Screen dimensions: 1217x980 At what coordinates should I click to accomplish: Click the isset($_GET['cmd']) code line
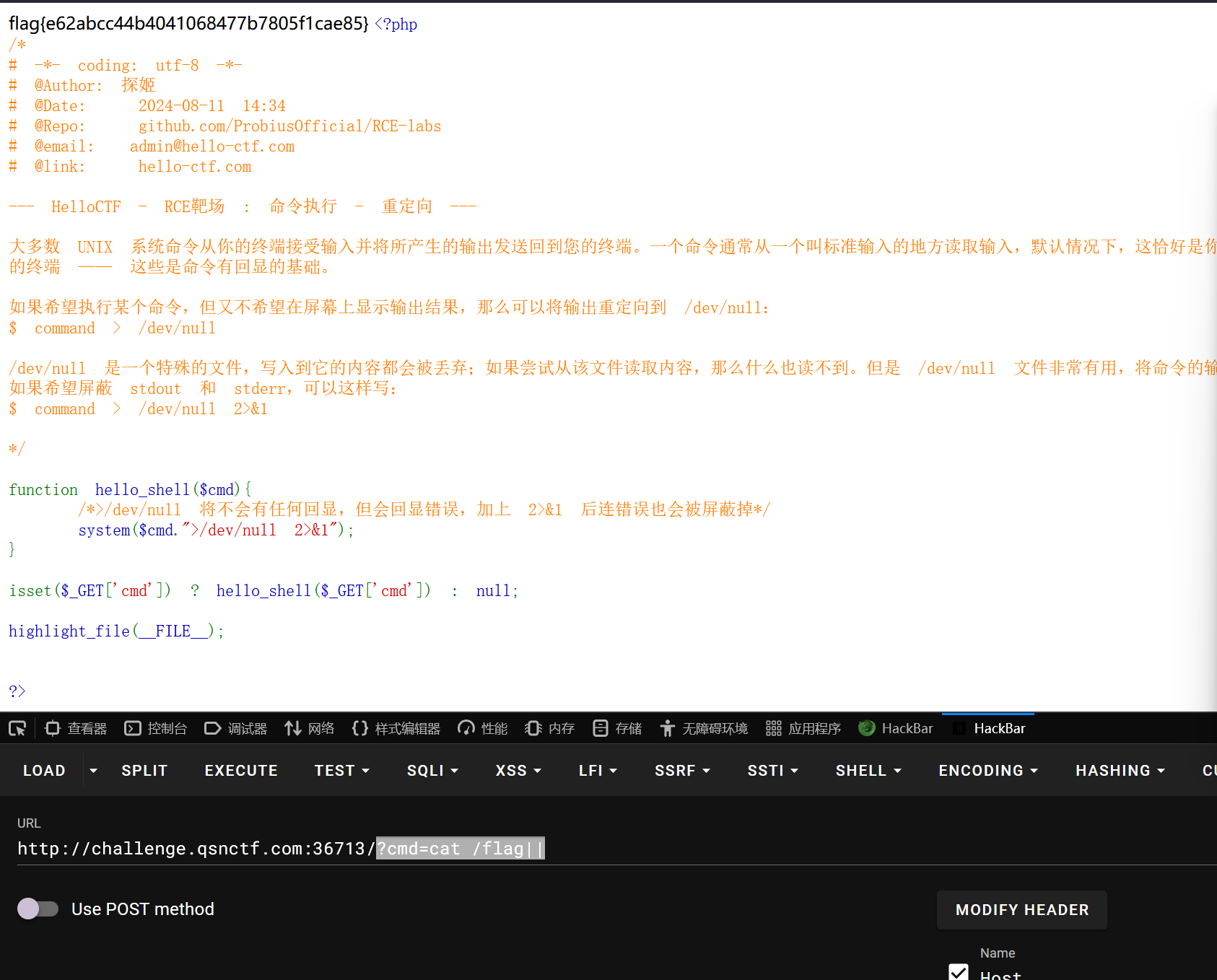(x=263, y=591)
